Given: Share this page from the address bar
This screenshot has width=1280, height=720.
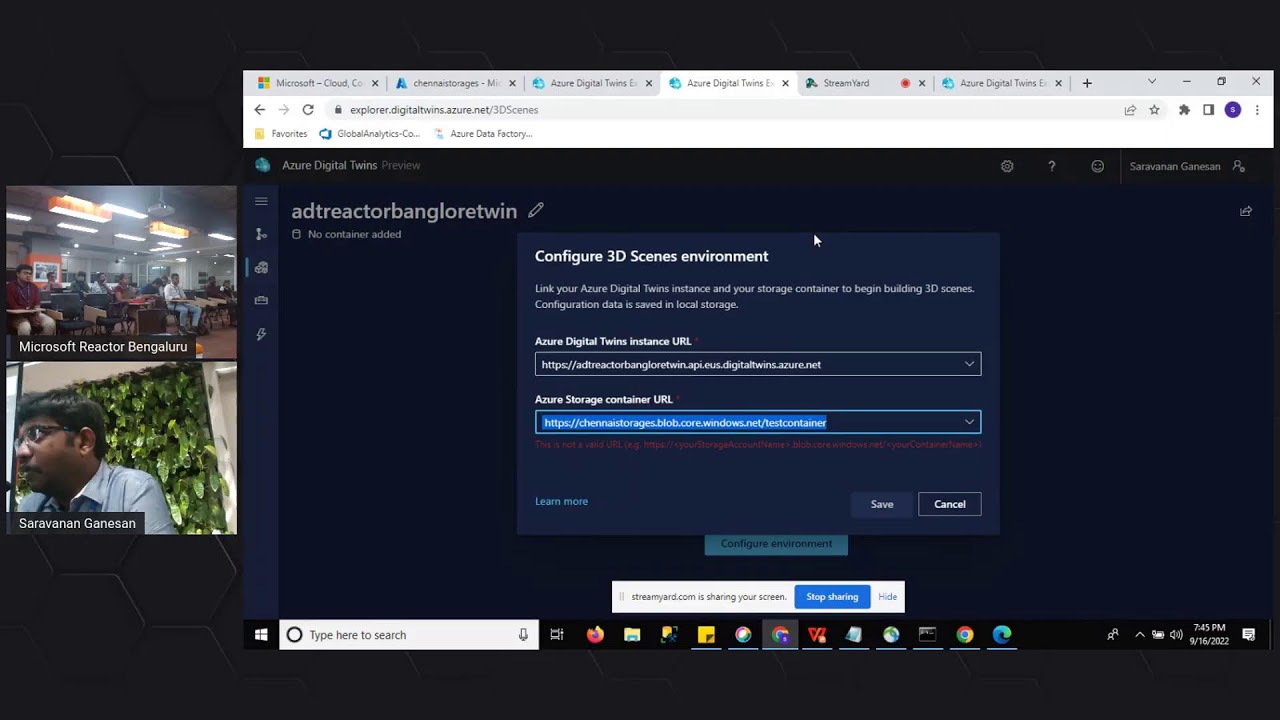Looking at the screenshot, I should (x=1130, y=110).
